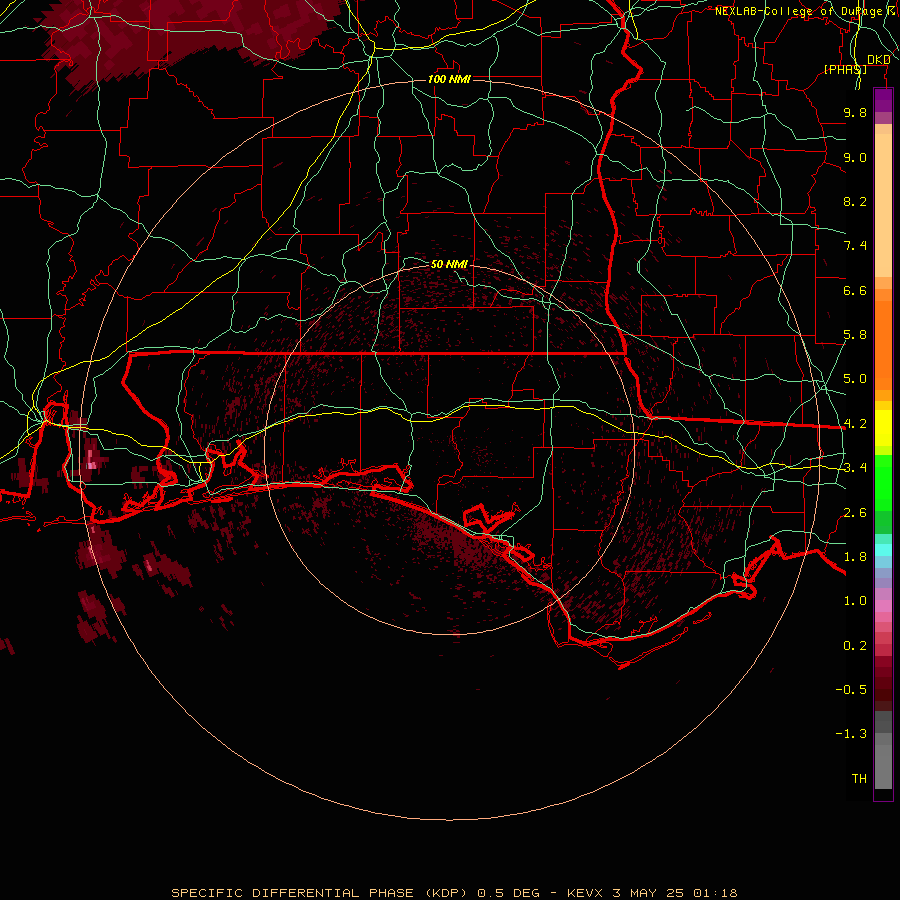The width and height of the screenshot is (900, 900).
Task: Click the 2.6 scale value
Action: [x=855, y=513]
